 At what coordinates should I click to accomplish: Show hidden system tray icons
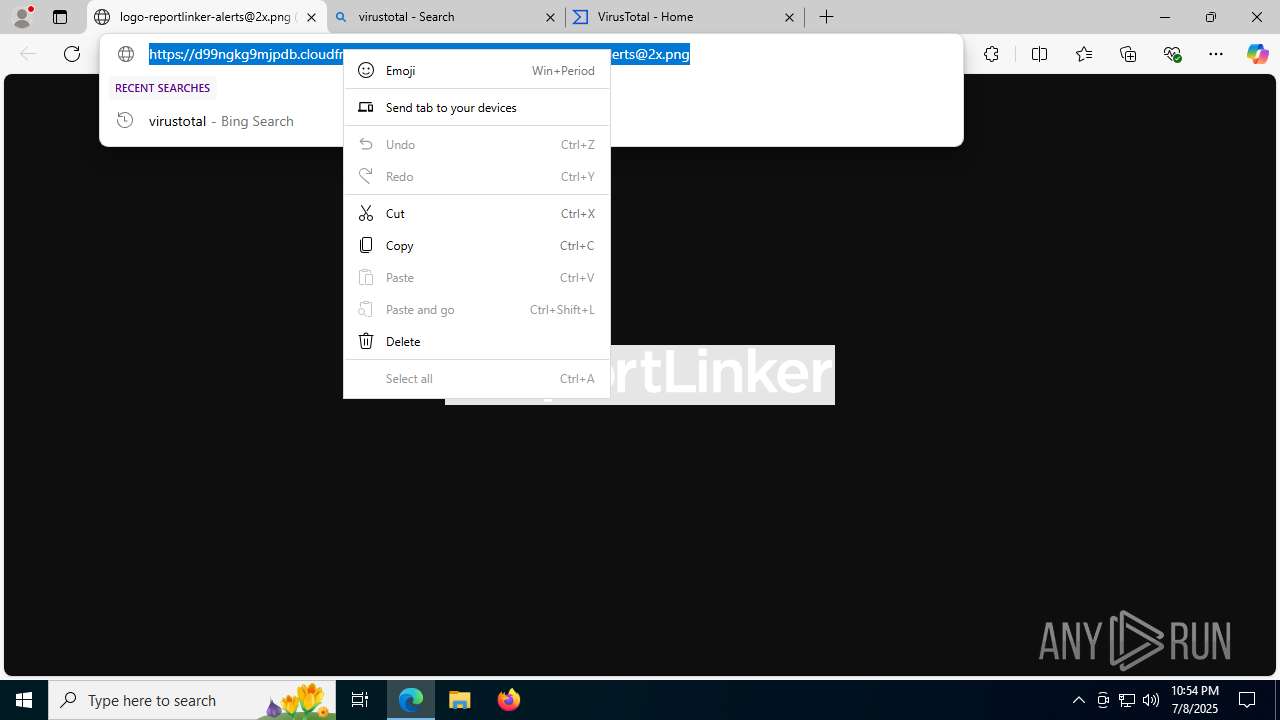1078,700
